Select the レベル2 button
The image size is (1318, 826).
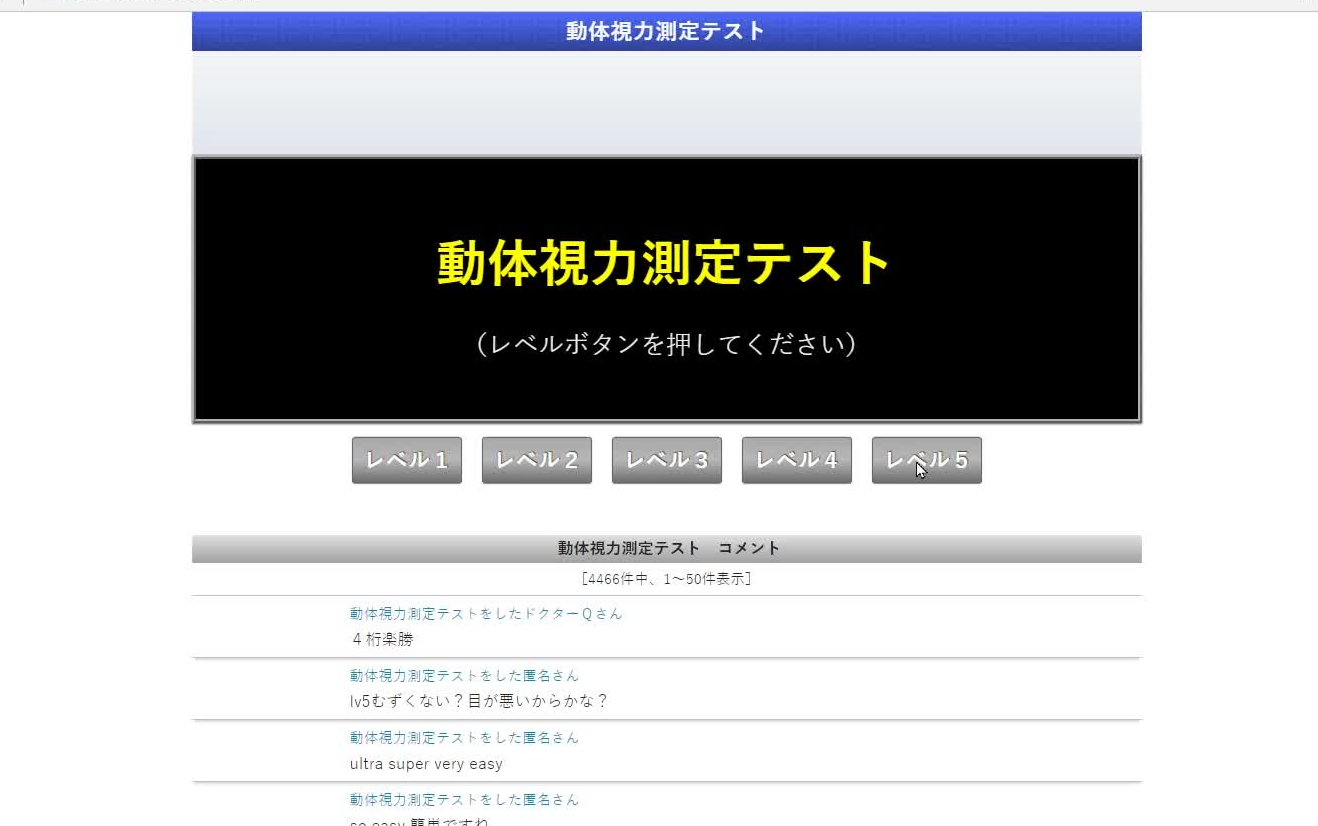pyautogui.click(x=537, y=460)
